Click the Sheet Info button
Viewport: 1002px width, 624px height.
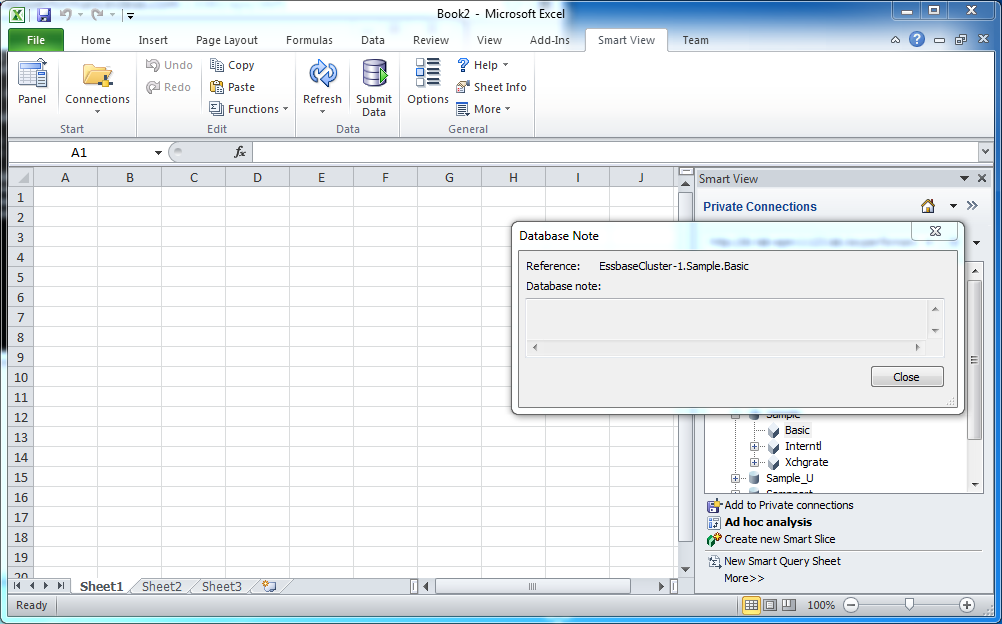(x=491, y=87)
